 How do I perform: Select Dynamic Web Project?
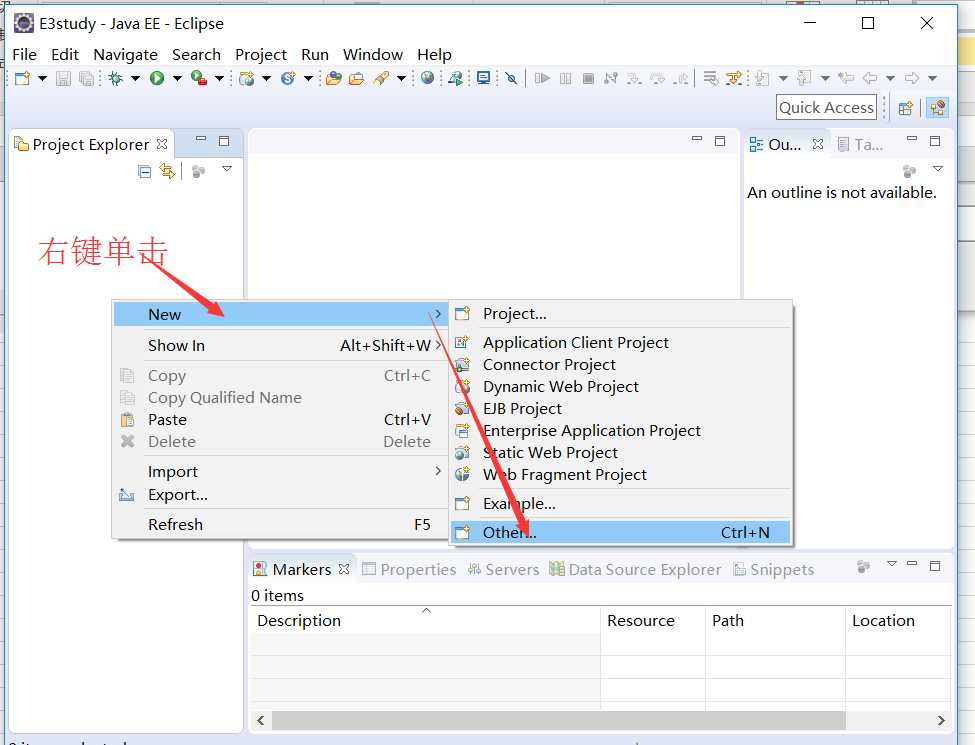point(621,387)
